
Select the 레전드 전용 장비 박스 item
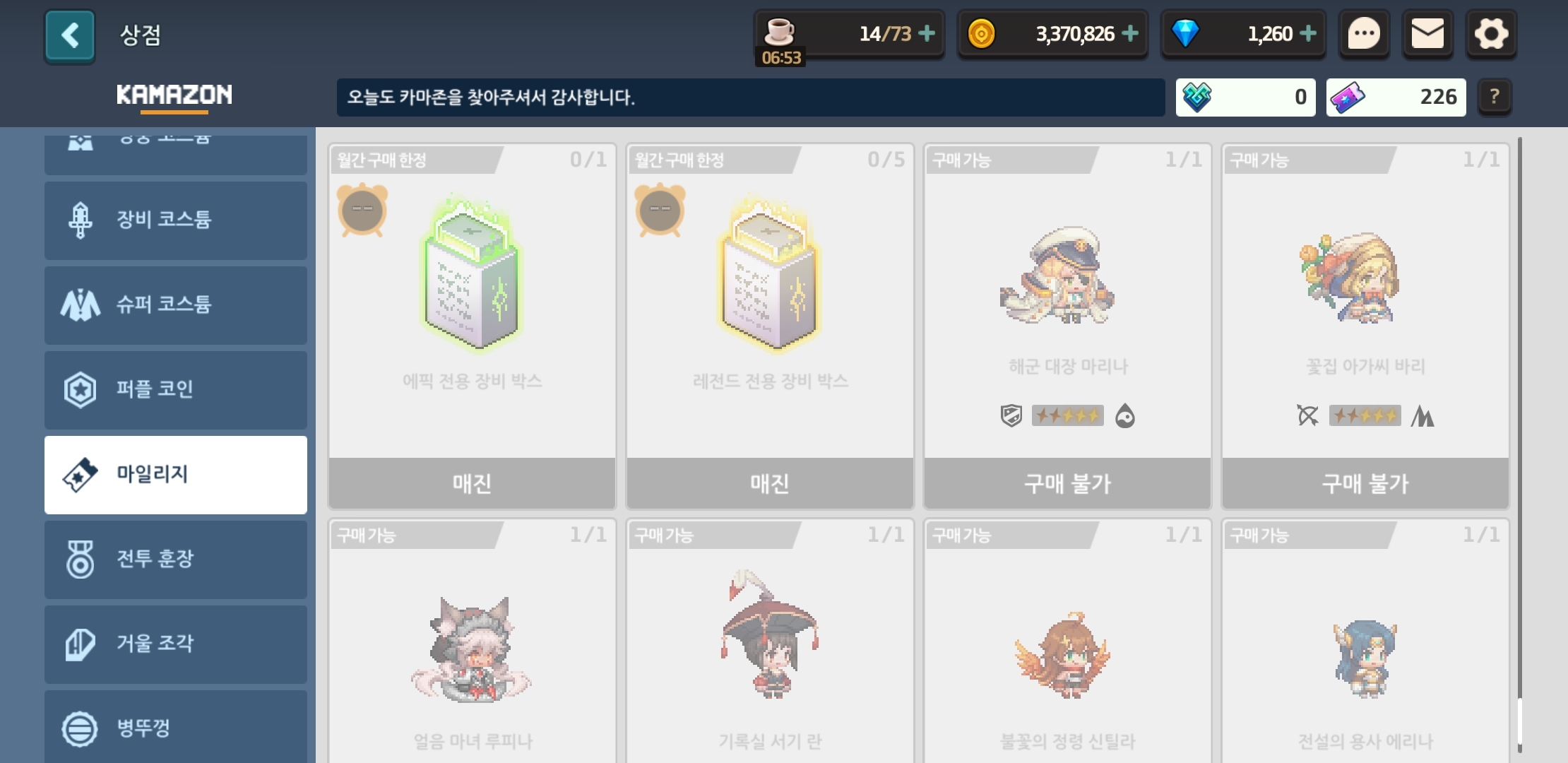click(x=770, y=326)
